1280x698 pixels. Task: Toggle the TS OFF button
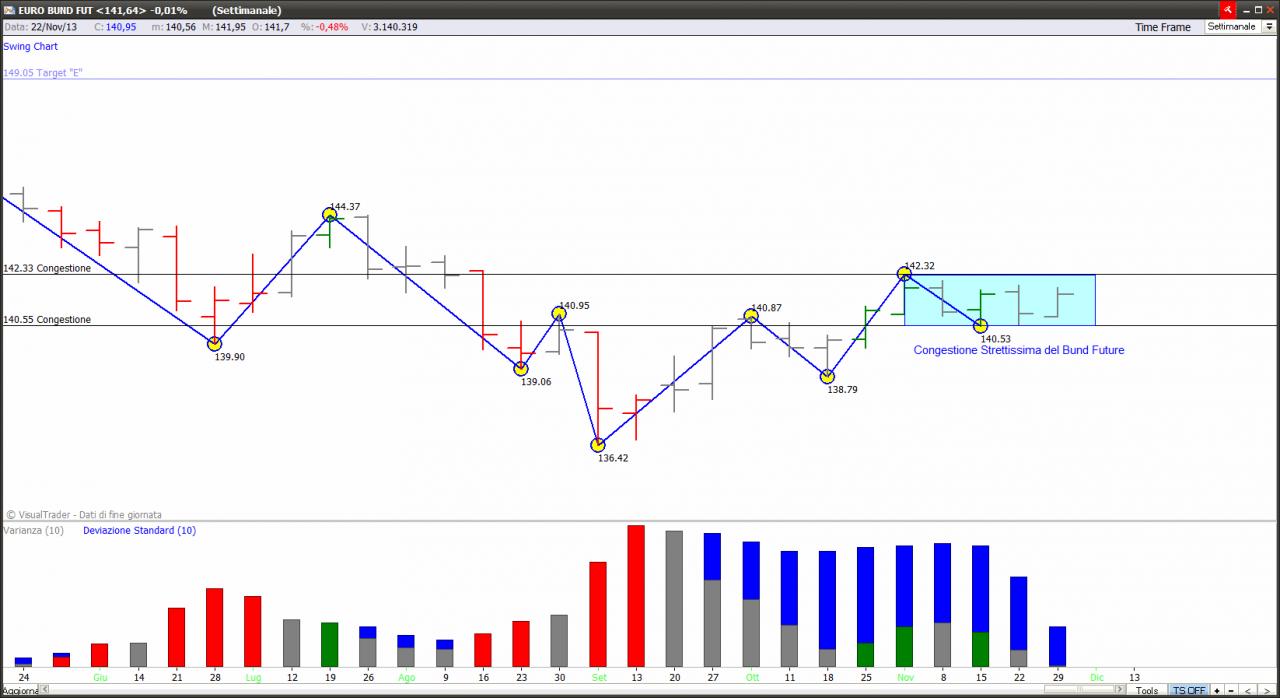[x=1188, y=690]
